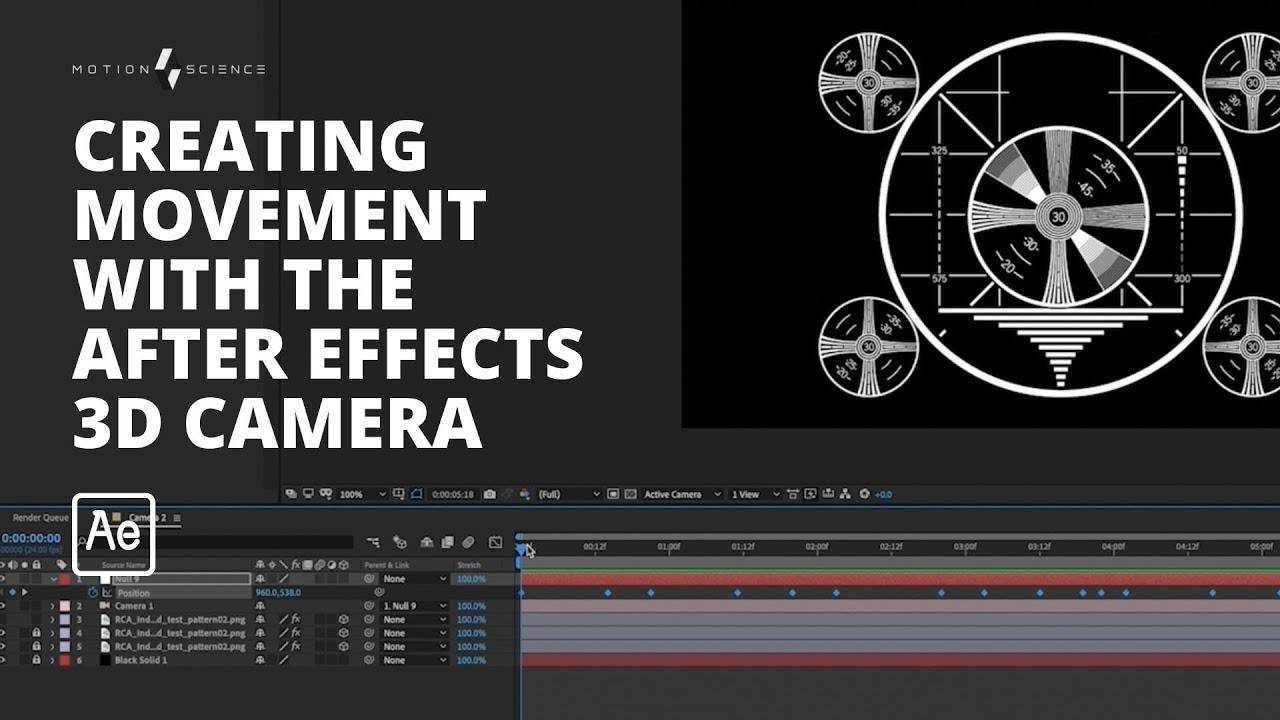The width and height of the screenshot is (1280, 720).
Task: Toggle the transparency grid icon
Action: [630, 494]
